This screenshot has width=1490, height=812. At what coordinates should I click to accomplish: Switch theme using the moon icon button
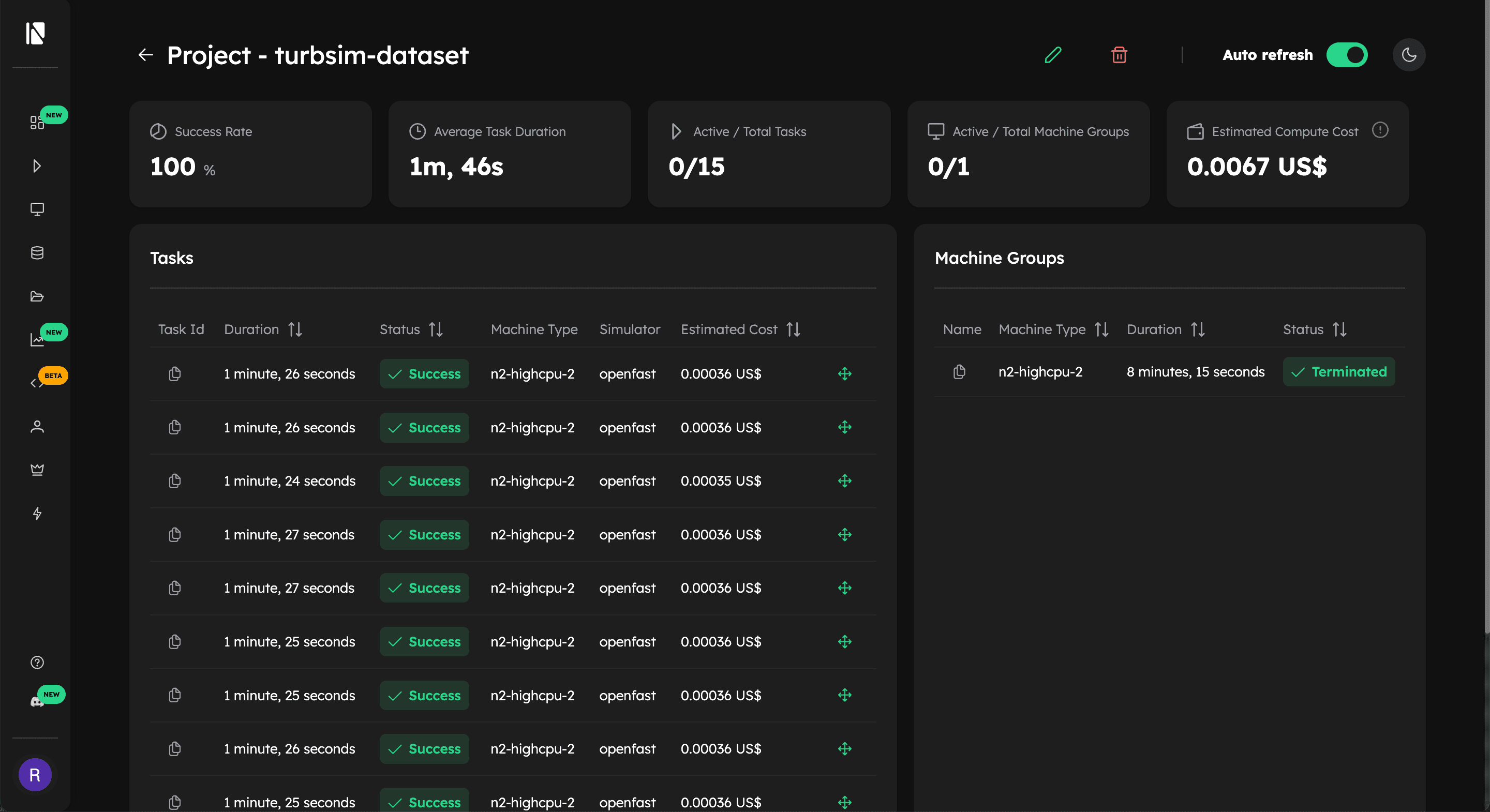(1409, 55)
